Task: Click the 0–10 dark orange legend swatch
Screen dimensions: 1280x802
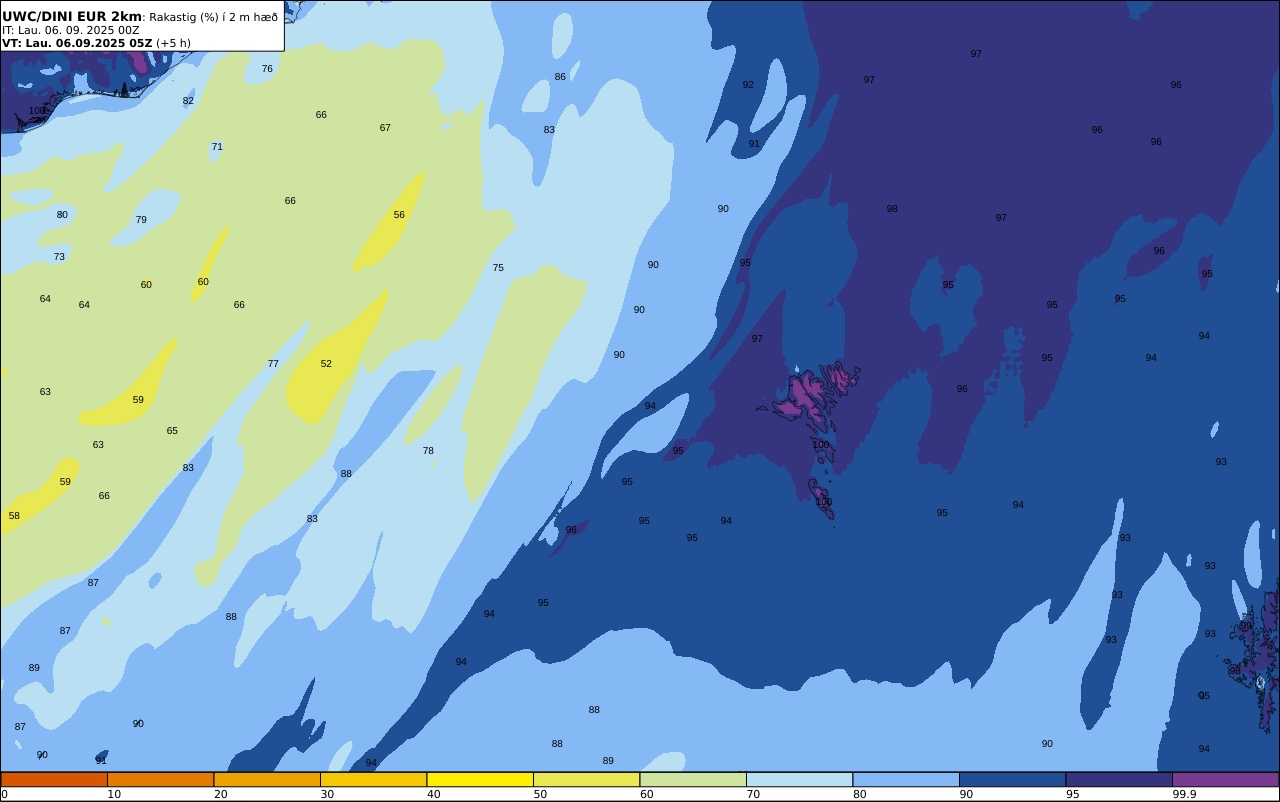Action: tap(54, 779)
